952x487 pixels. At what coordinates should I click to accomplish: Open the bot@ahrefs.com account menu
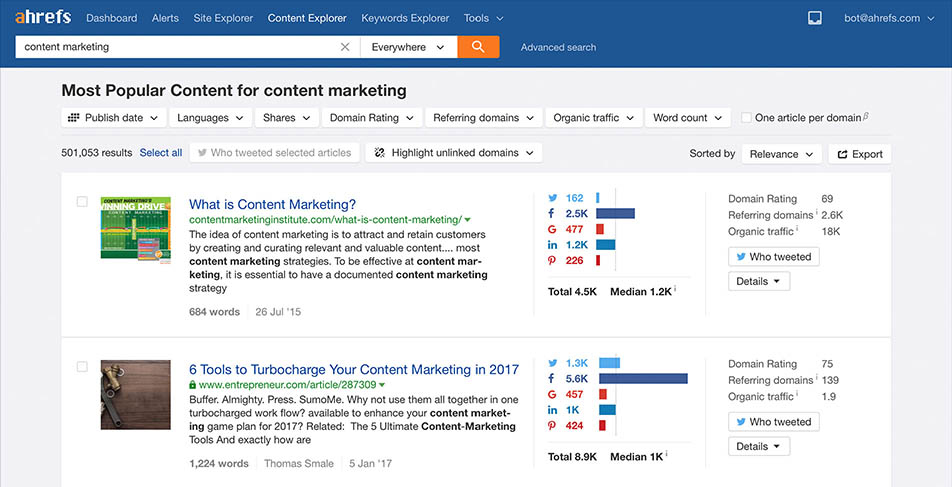889,18
